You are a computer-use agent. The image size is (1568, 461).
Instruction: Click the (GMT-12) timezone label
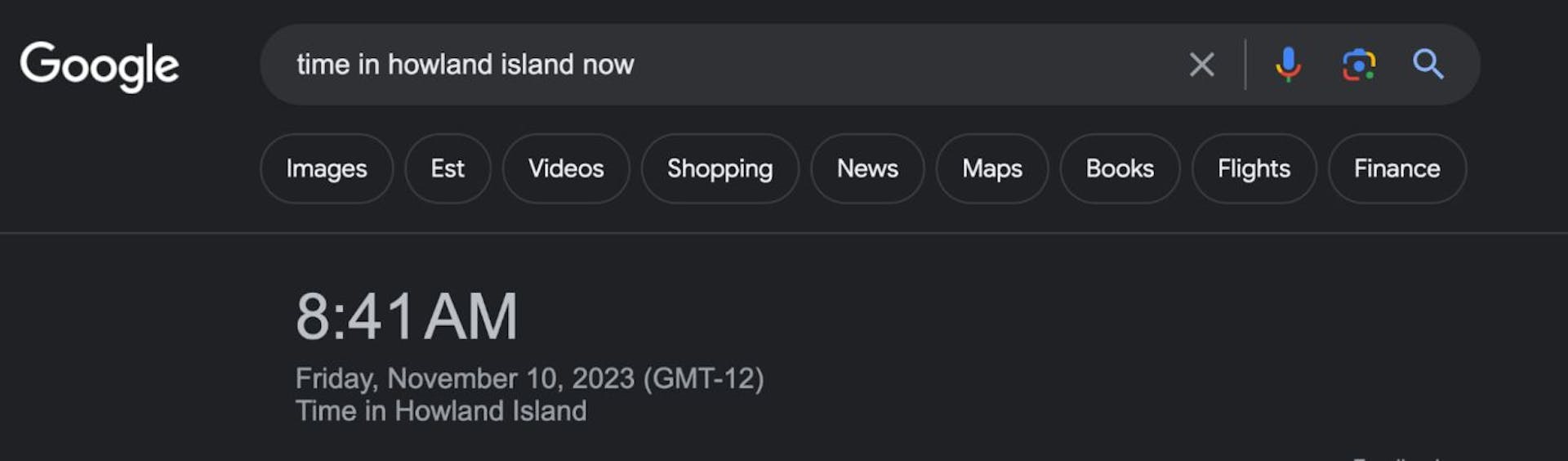(703, 378)
